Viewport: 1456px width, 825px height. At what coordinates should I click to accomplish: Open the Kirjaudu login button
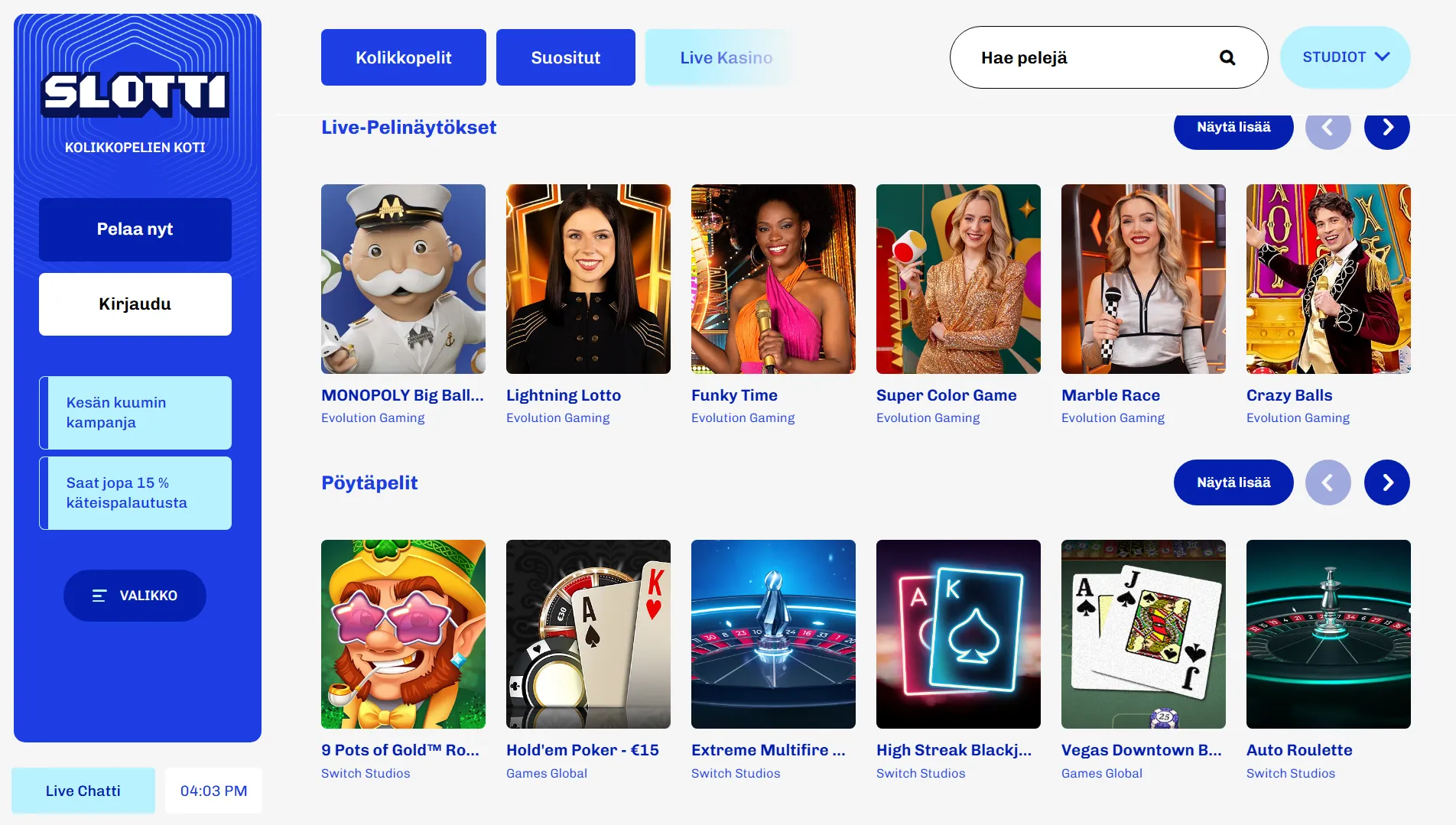coord(135,304)
